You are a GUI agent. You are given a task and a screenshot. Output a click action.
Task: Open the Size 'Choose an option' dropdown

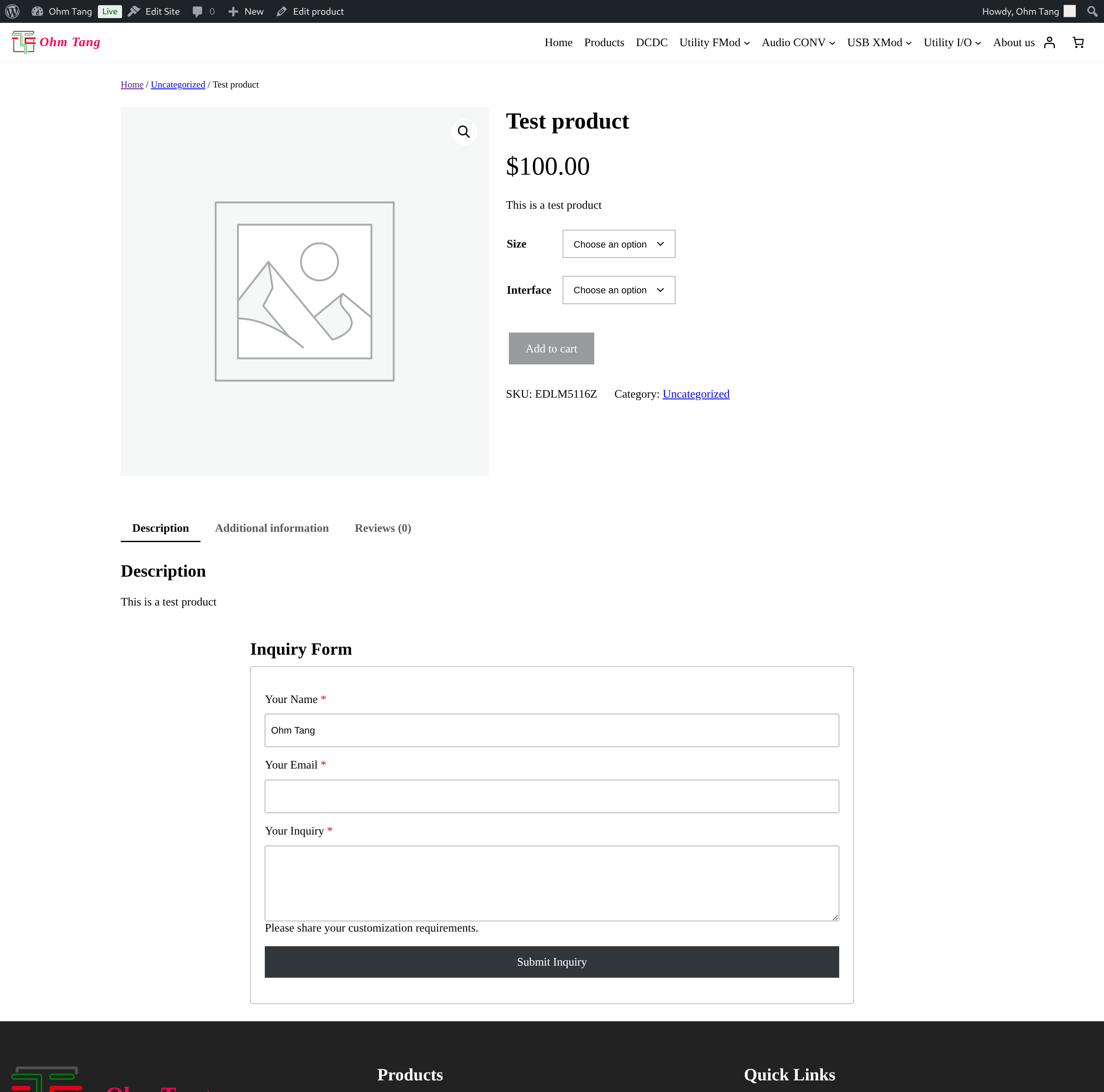pyautogui.click(x=618, y=243)
